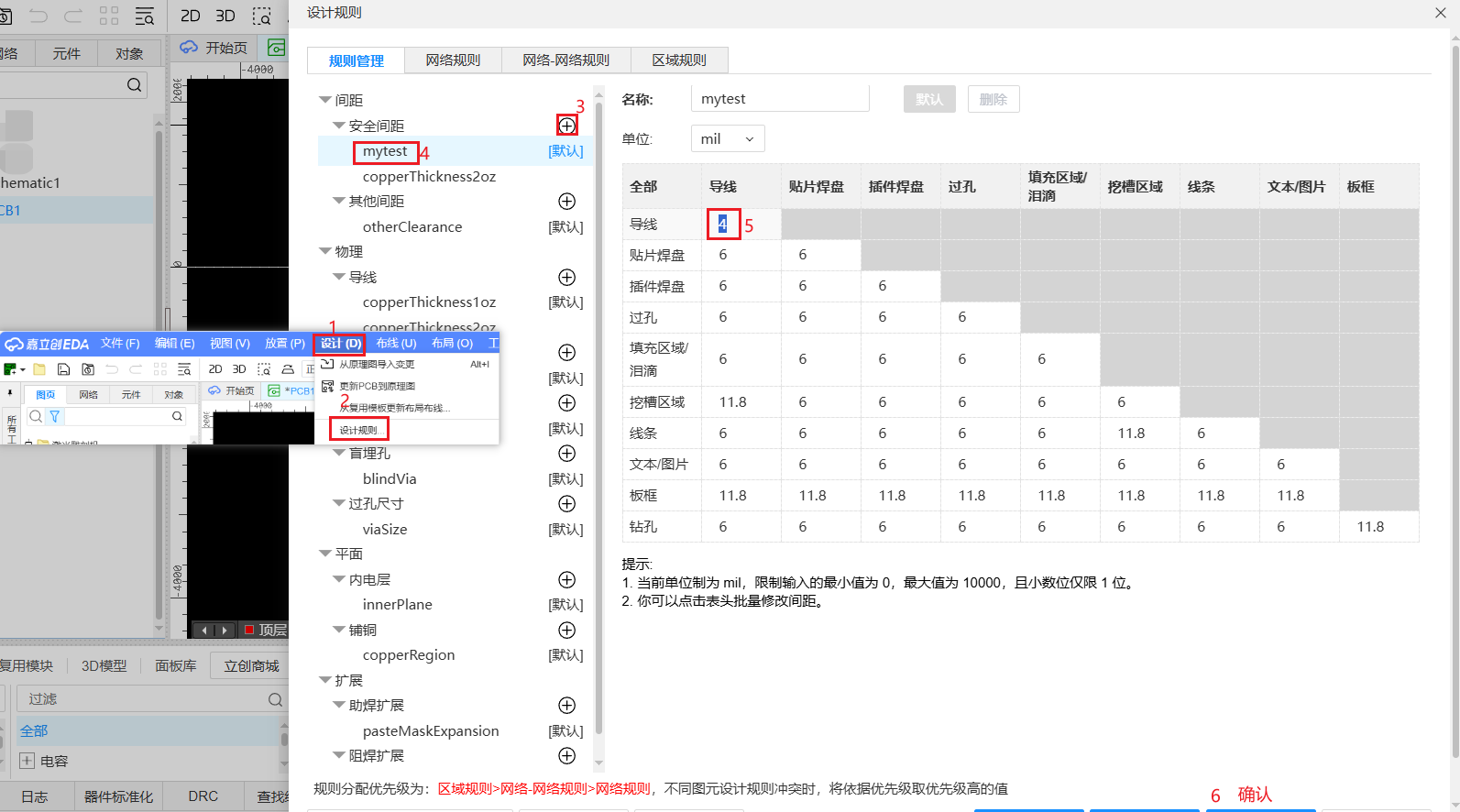Click the 删除 button
Screen dimensions: 1460x812
tap(993, 99)
